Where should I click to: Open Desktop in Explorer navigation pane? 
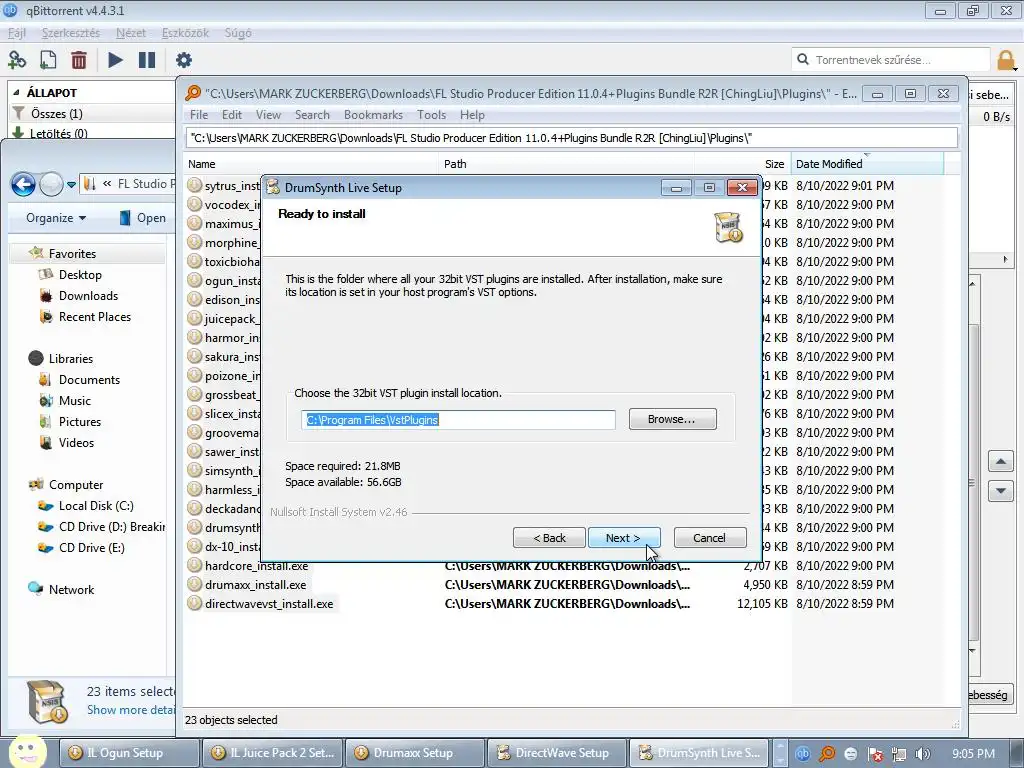point(80,275)
